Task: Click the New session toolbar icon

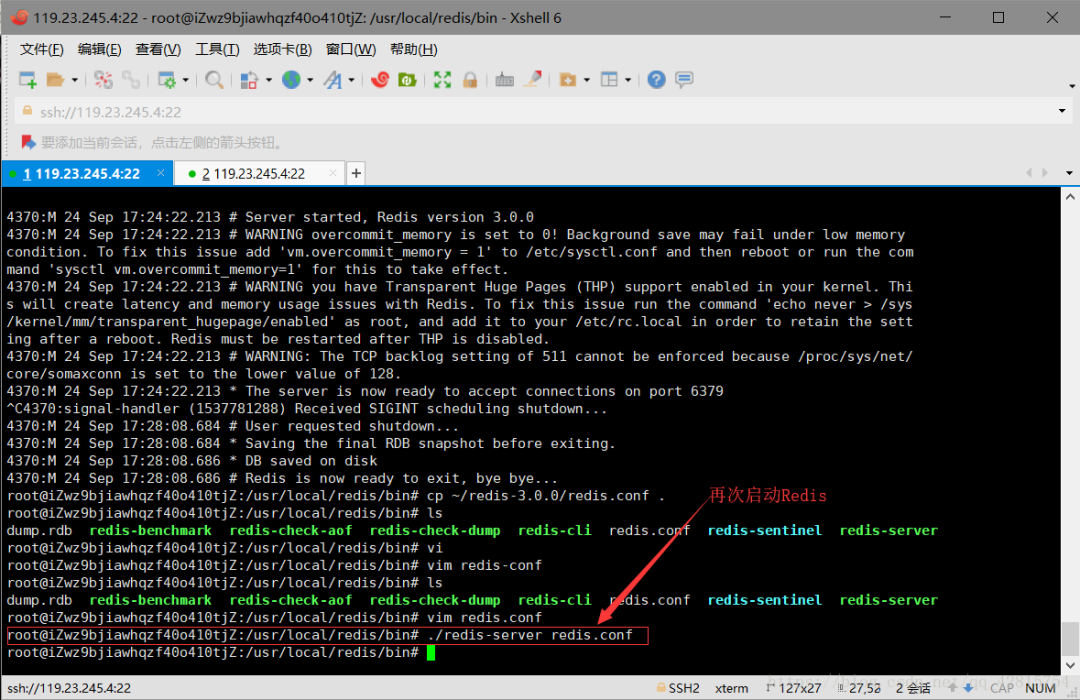Action: (28, 80)
